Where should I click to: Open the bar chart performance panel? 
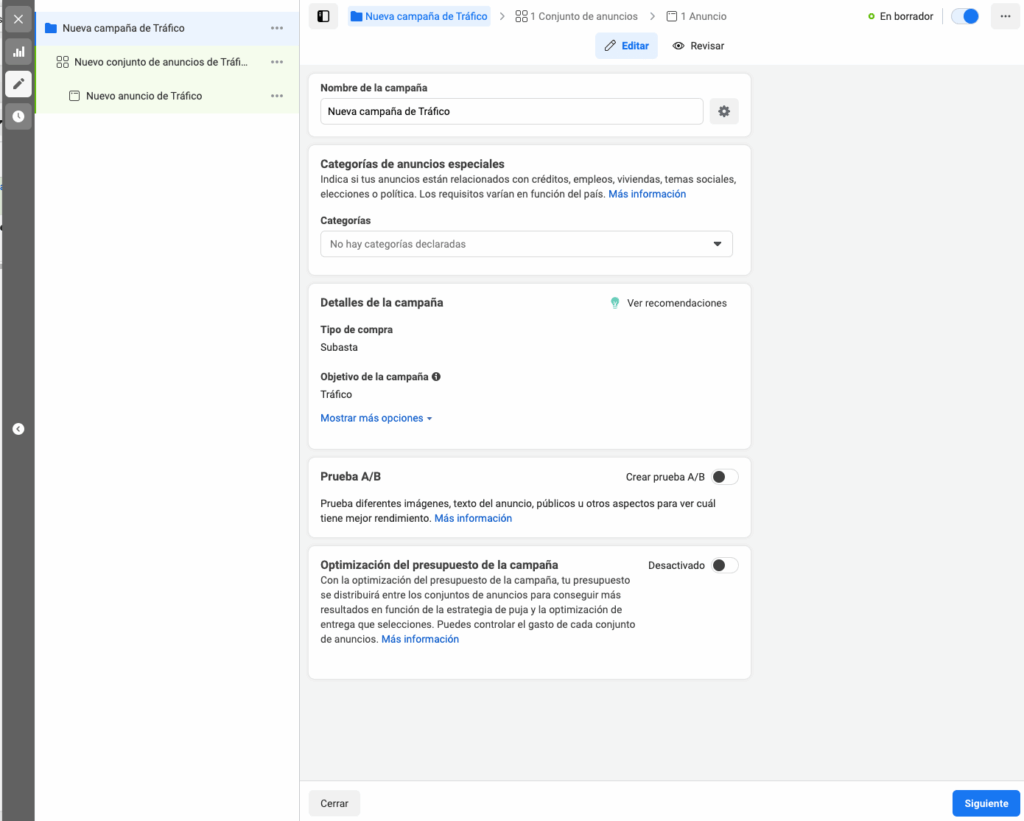coord(18,51)
